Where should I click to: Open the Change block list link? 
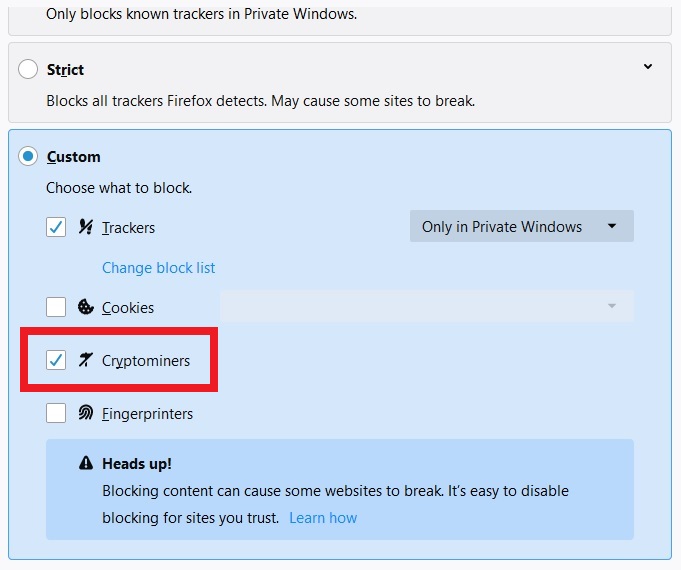(159, 268)
